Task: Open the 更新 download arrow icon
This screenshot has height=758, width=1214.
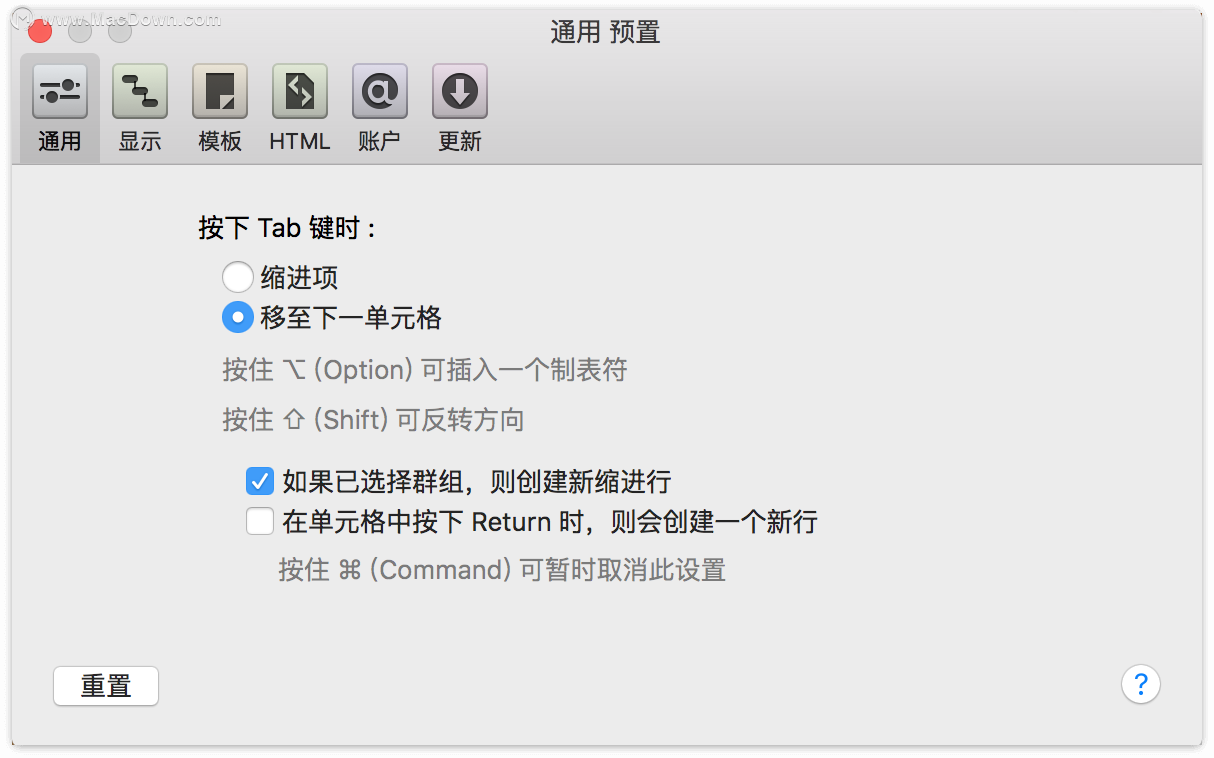Action: (x=460, y=92)
